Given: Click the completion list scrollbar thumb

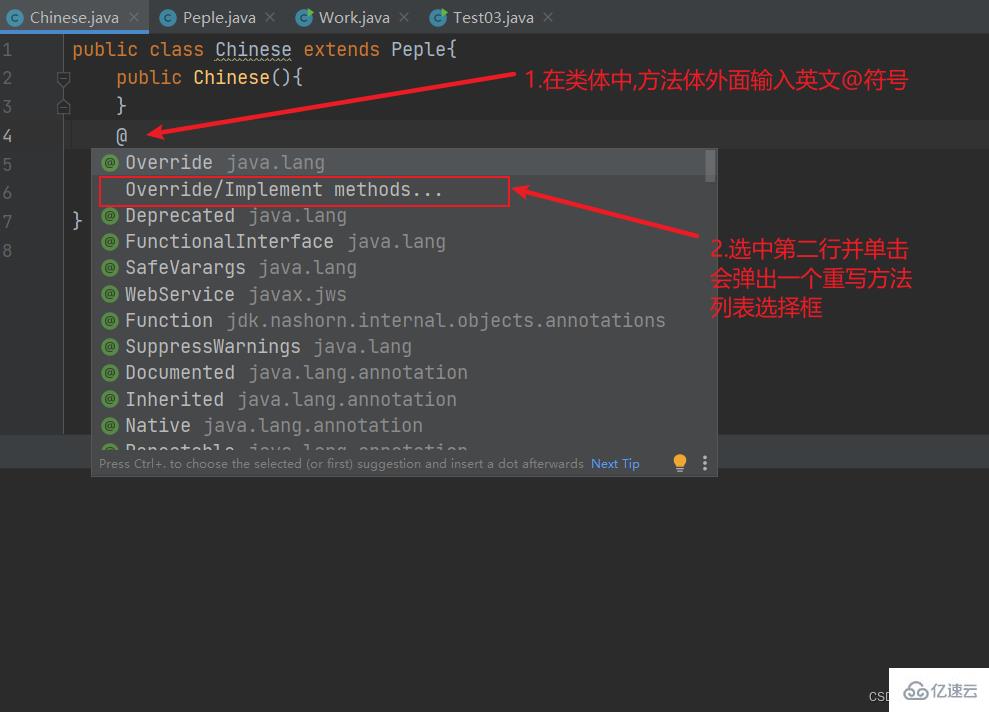Looking at the screenshot, I should tap(710, 166).
